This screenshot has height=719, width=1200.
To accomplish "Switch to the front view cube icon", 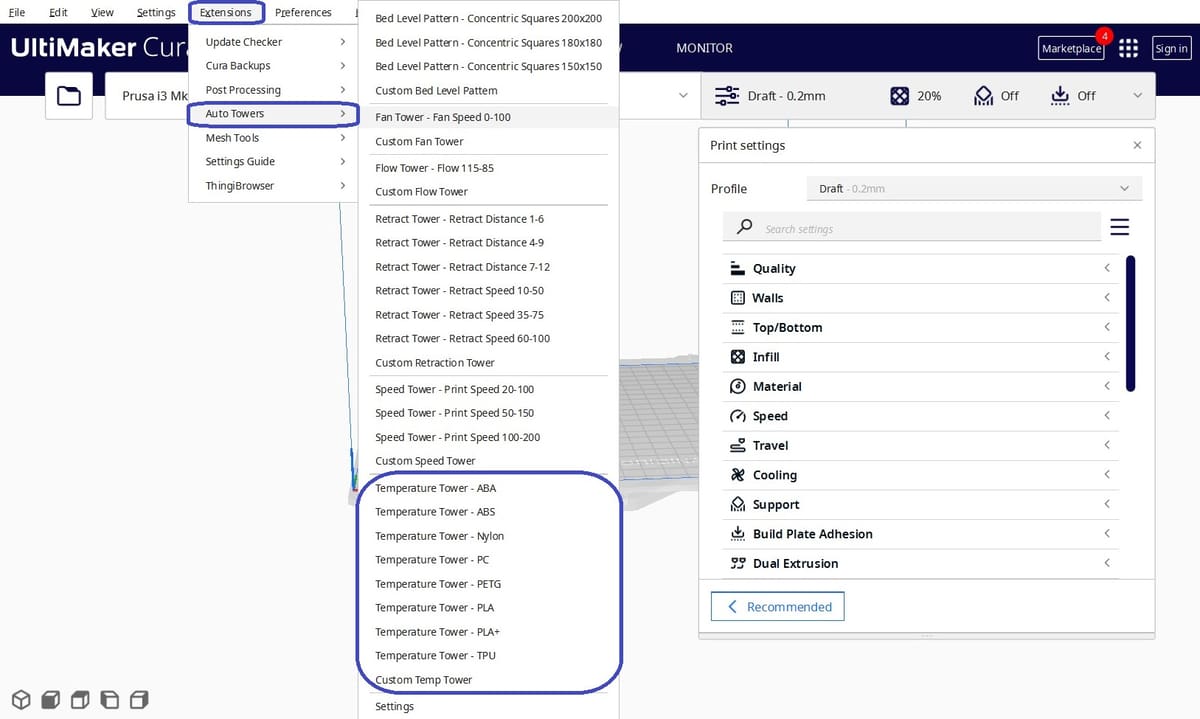I will [51, 698].
